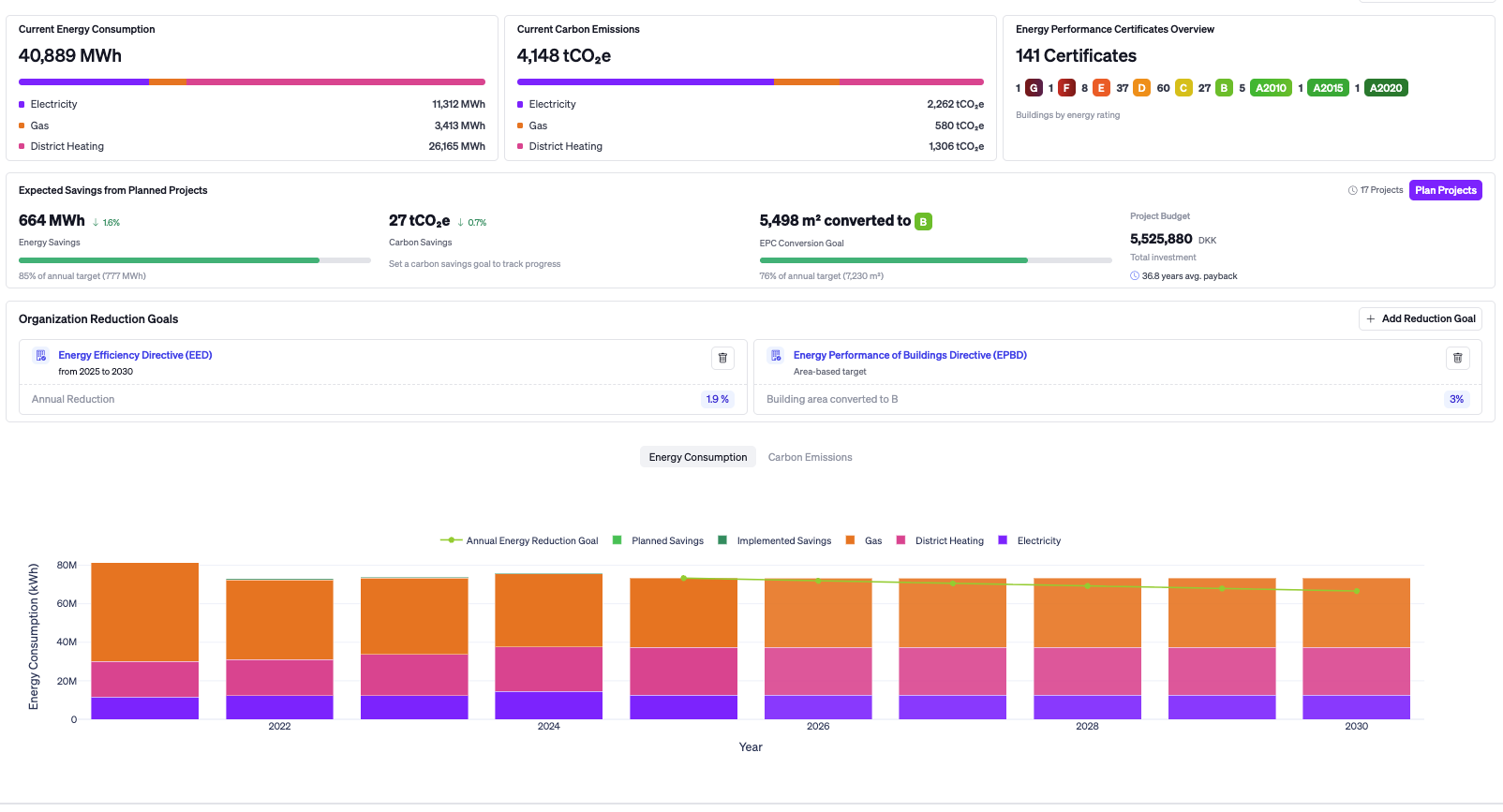
Task: Click the clock icon beside 17 Projects
Action: point(1352,190)
